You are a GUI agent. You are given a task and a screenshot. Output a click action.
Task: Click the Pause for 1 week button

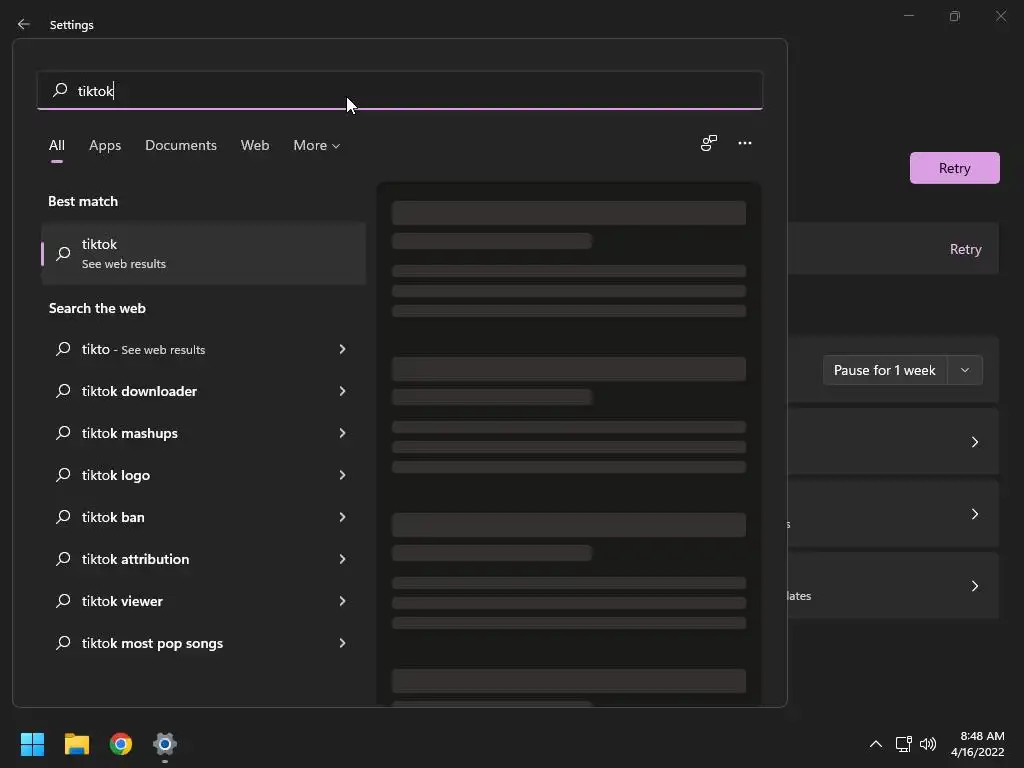pos(885,370)
